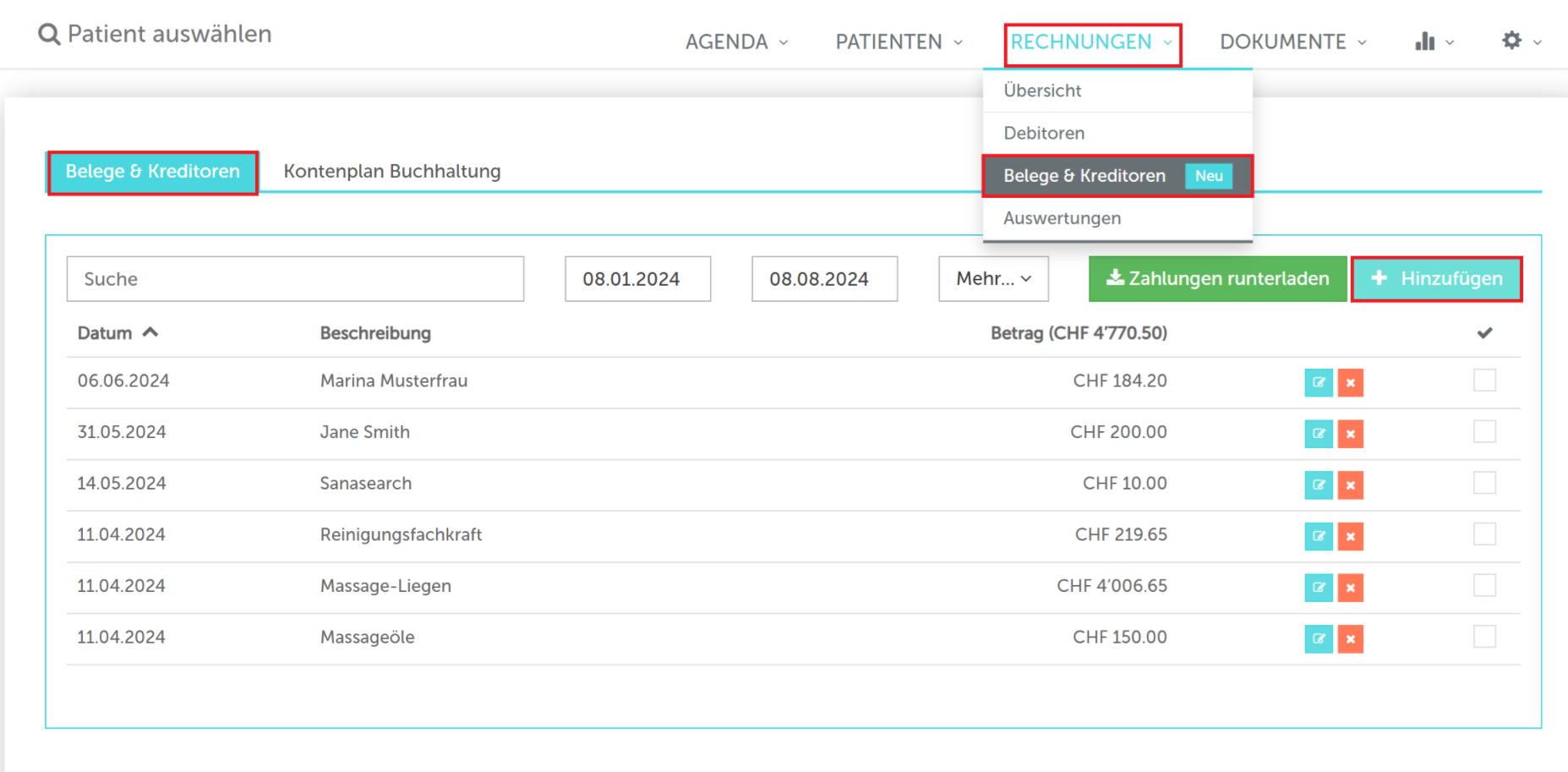Click the search magnifier icon beside Patient auswählen
The image size is (1568, 772).
pos(49,35)
